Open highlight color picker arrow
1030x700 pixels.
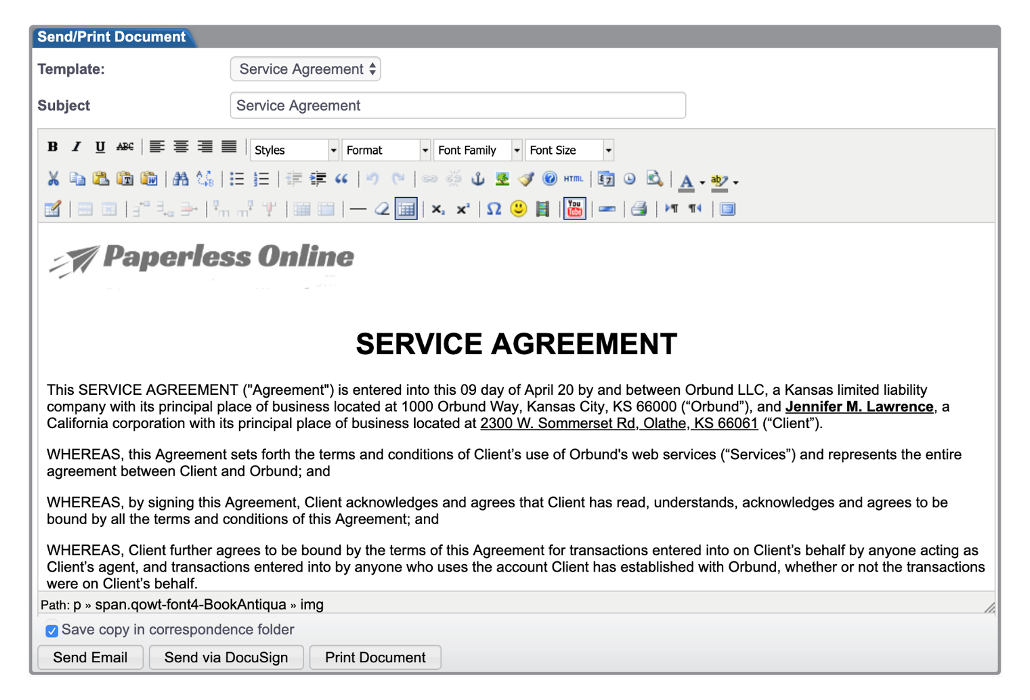pos(736,182)
